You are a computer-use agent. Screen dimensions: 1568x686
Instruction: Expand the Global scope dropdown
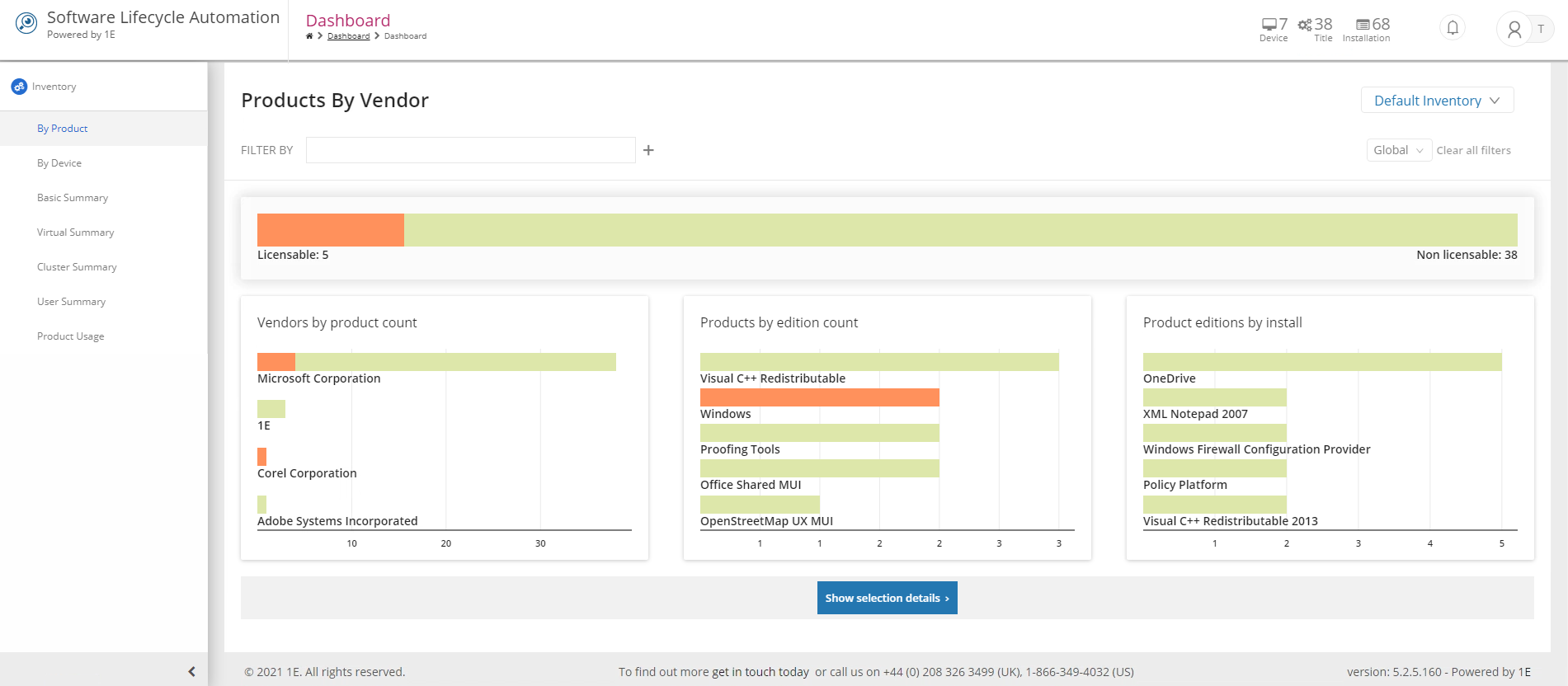(1398, 150)
